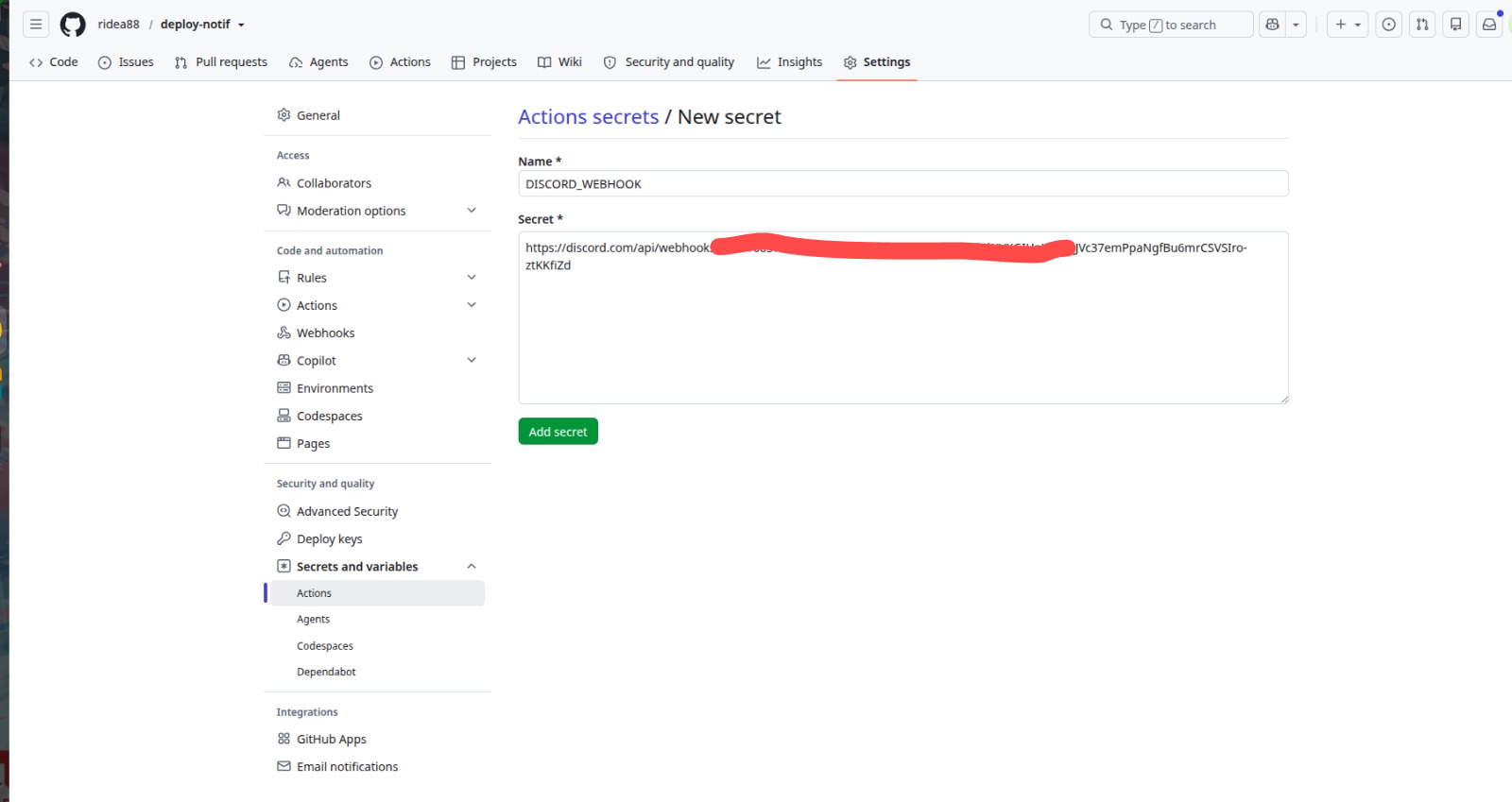Open the ridea88 owner link

click(x=118, y=25)
